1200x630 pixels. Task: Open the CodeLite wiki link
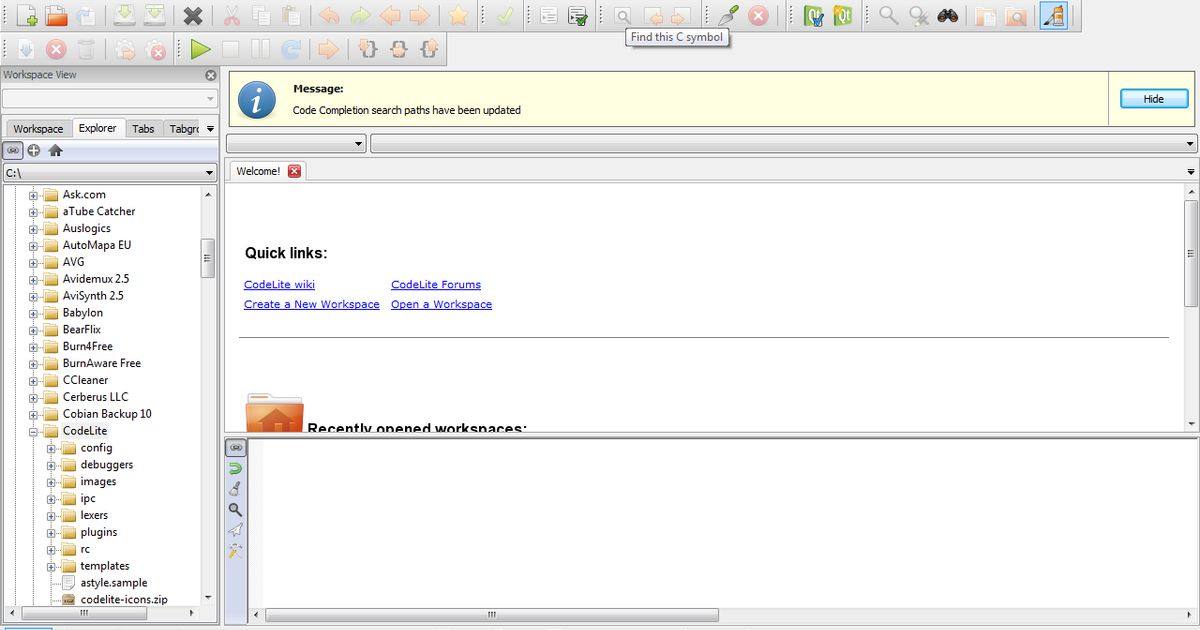279,285
